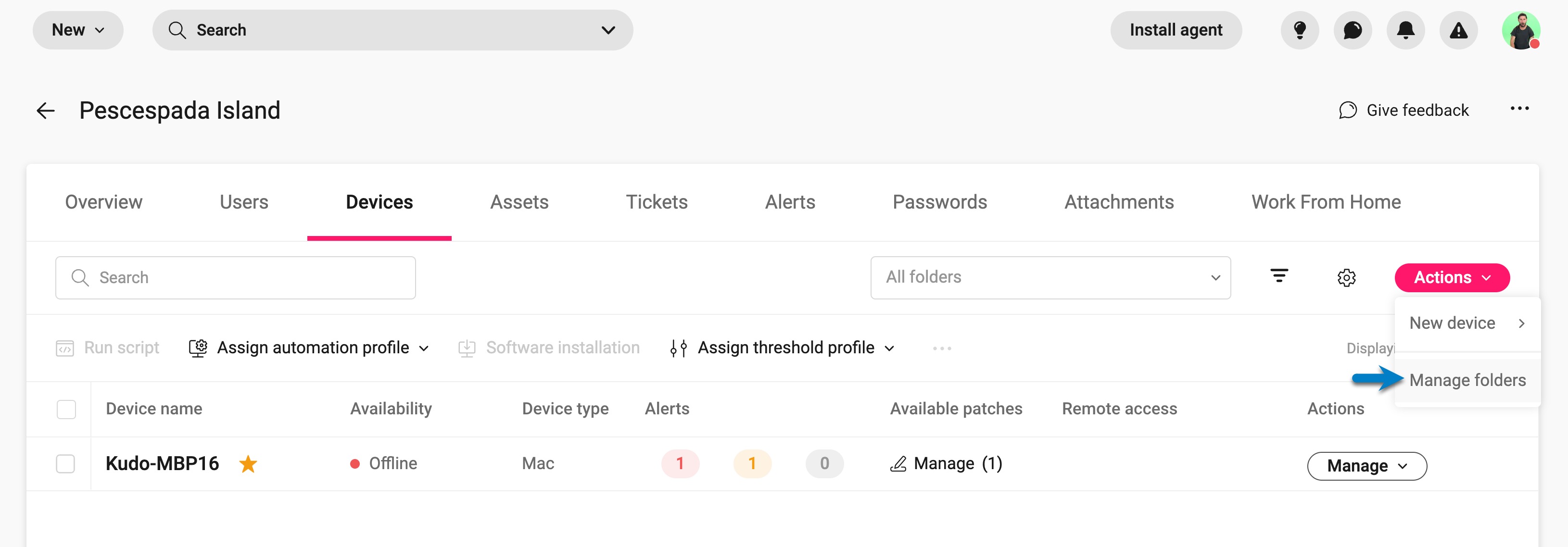The width and height of the screenshot is (1568, 547).
Task: Click the favorite star next to Kudo-MBP16
Action: (248, 464)
